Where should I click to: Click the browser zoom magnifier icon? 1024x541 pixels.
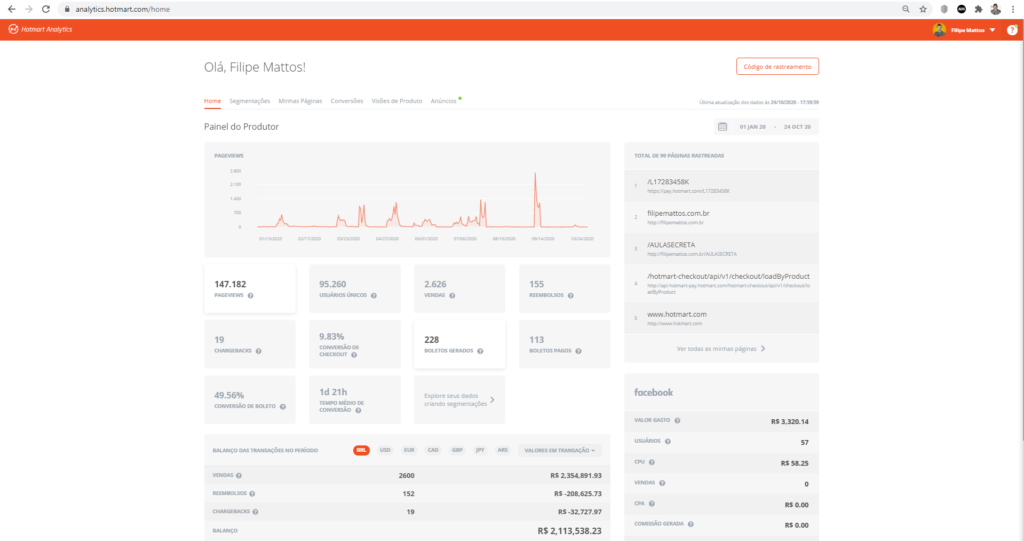click(906, 9)
